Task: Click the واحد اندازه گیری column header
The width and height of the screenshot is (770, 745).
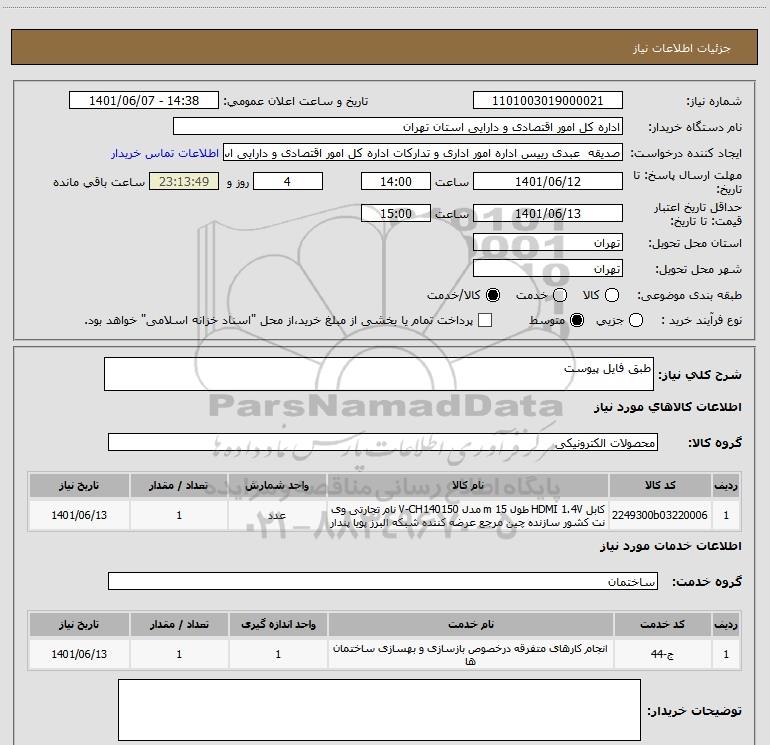Action: click(x=278, y=624)
